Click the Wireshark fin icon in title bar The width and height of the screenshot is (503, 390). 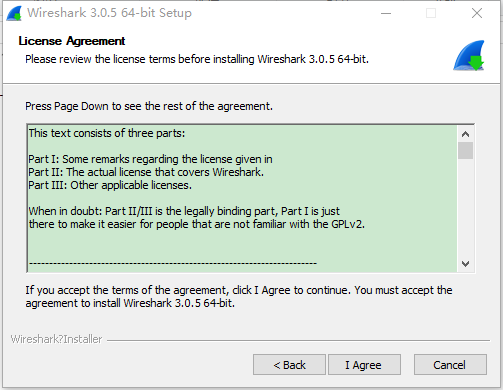tap(14, 14)
